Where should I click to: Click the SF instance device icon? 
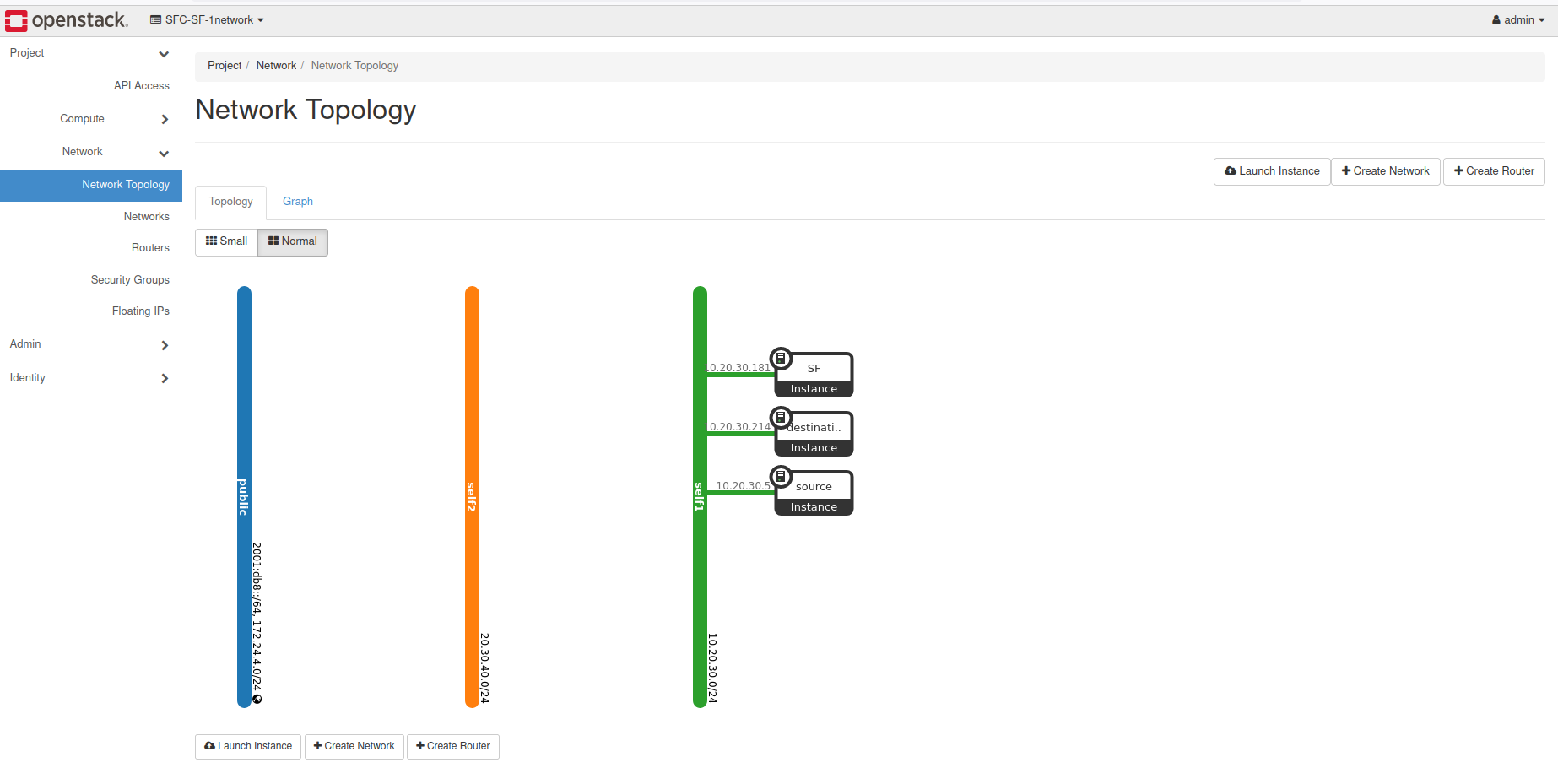coord(781,359)
